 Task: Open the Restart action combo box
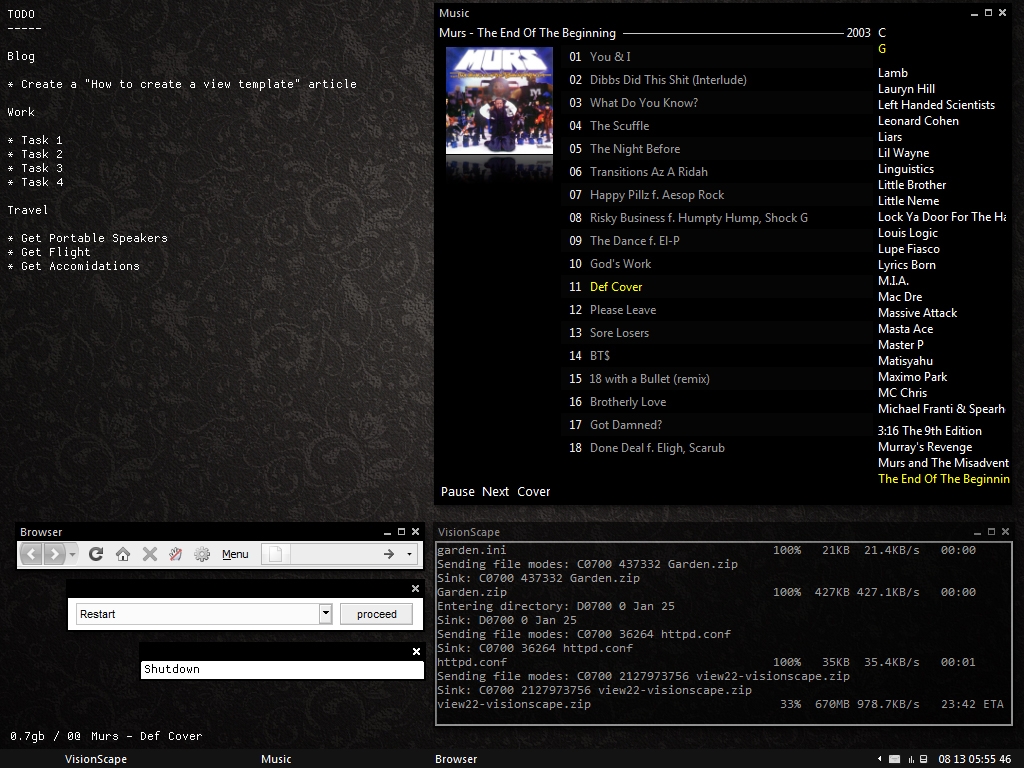pos(204,614)
